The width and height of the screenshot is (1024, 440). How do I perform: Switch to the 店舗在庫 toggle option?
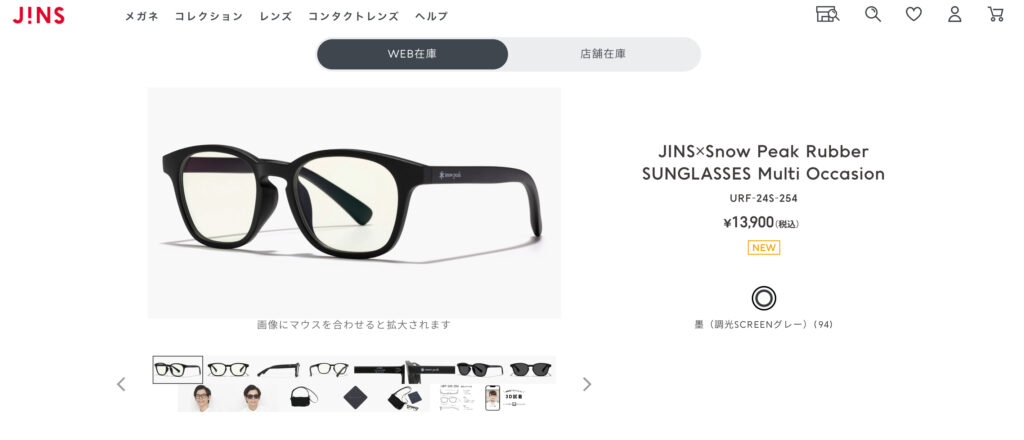603,54
